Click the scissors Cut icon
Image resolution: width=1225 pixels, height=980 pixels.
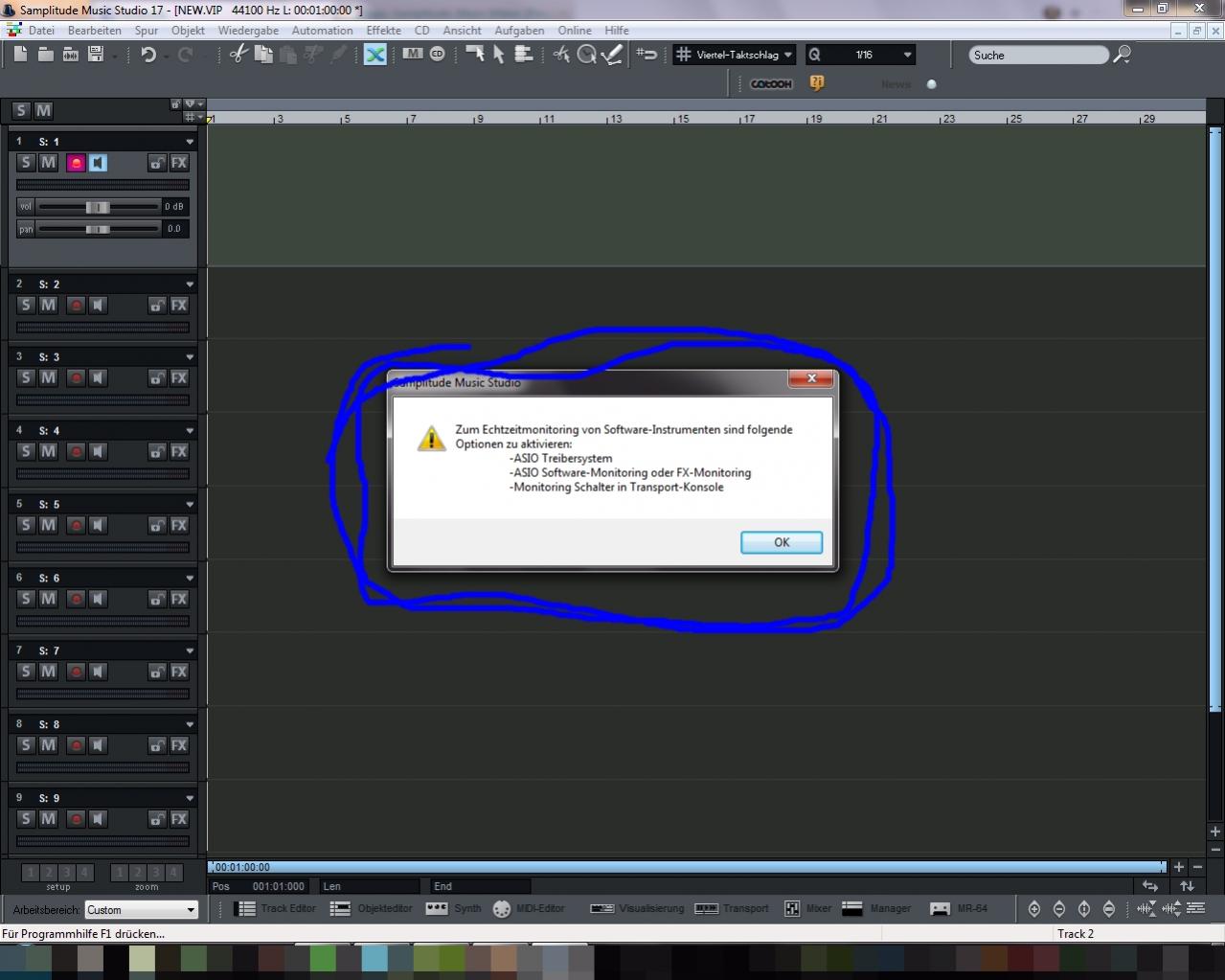(238, 55)
